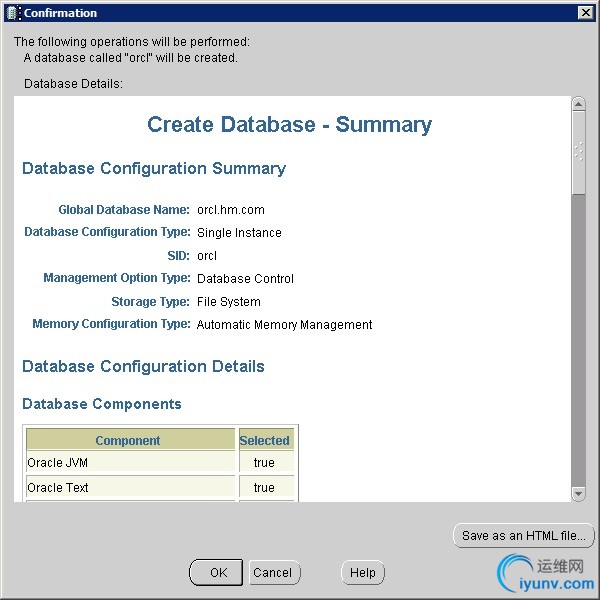Click the Database Configuration Summary heading
The width and height of the screenshot is (600, 600).
click(154, 168)
